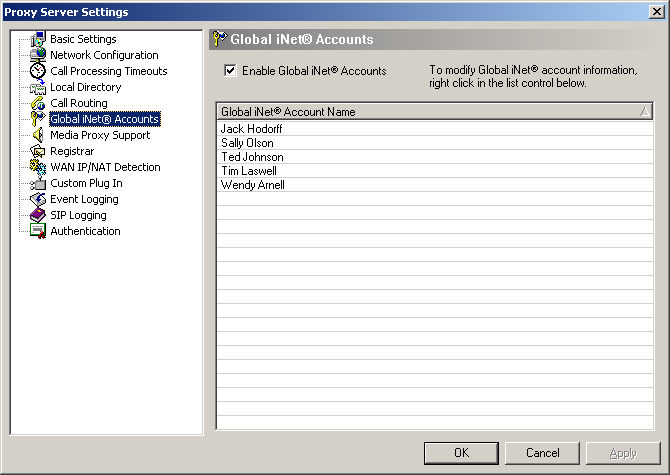Click the Call Routing phone icon
This screenshot has width=670, height=475.
[x=38, y=103]
